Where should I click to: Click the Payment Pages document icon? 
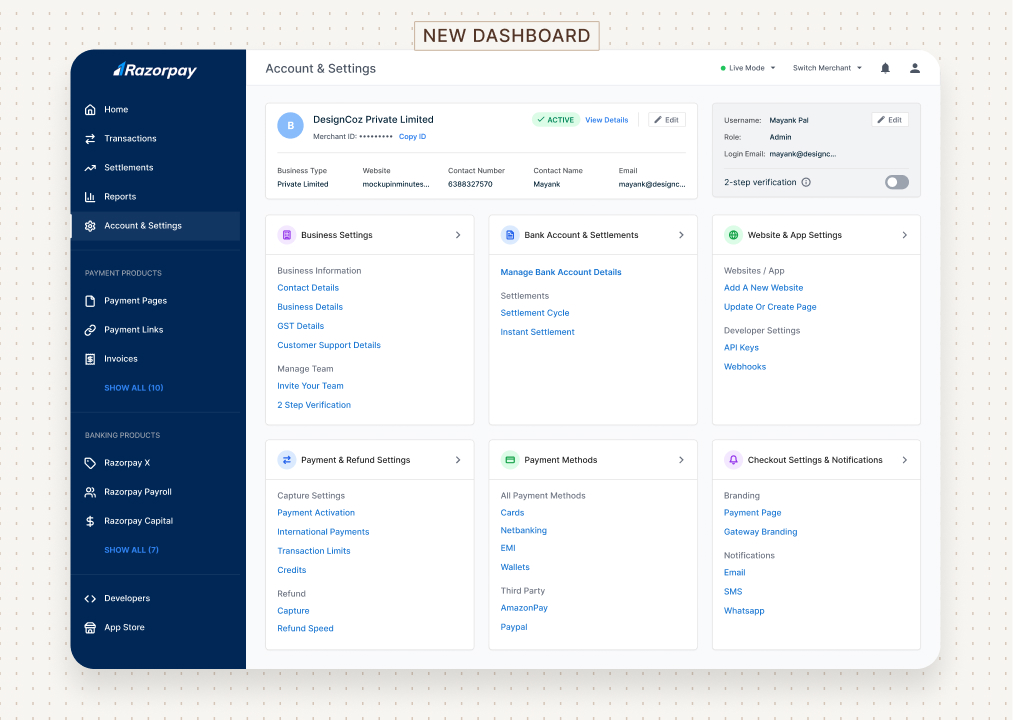coord(90,301)
